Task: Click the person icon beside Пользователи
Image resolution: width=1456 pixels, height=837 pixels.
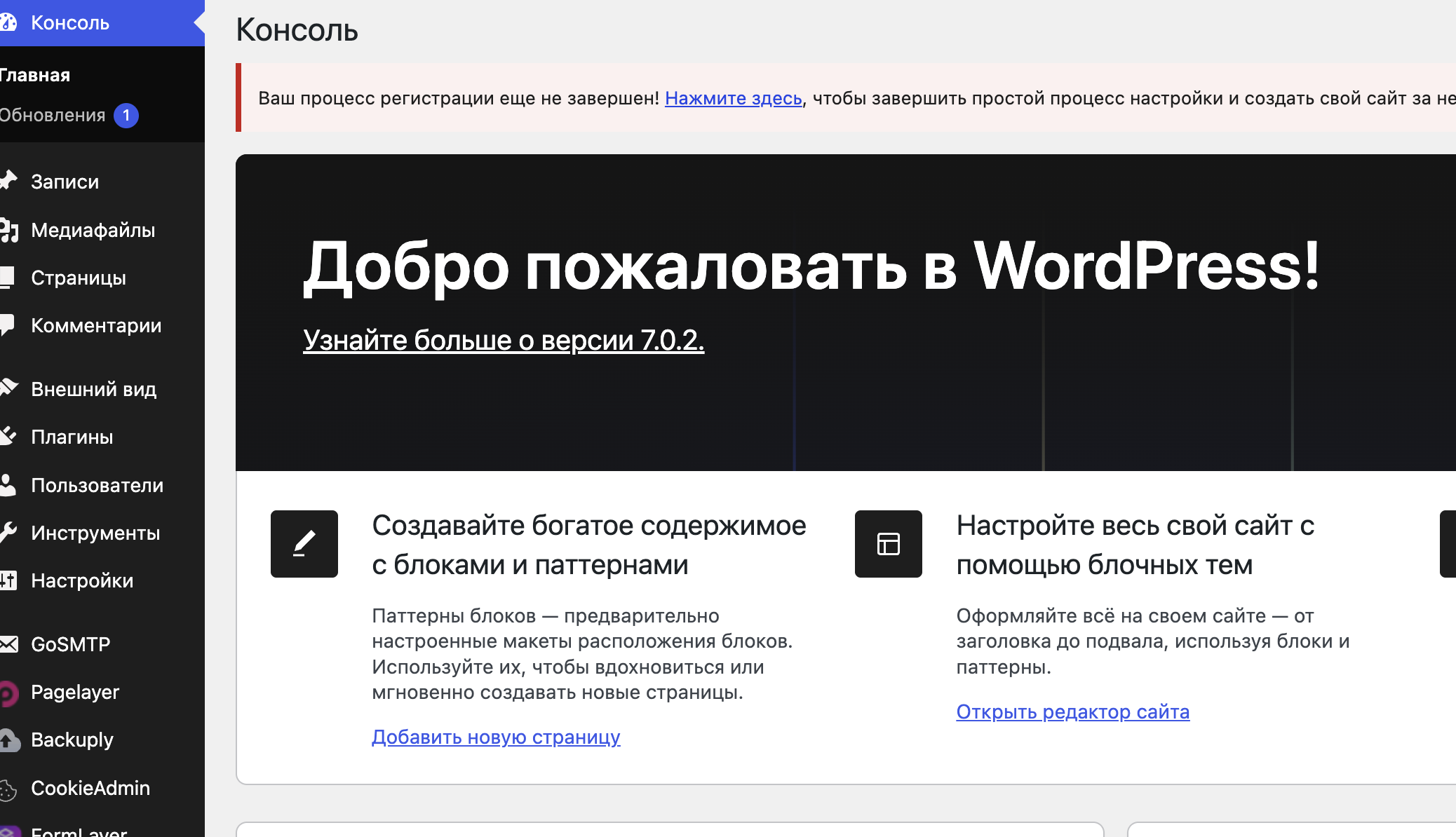Action: tap(8, 484)
